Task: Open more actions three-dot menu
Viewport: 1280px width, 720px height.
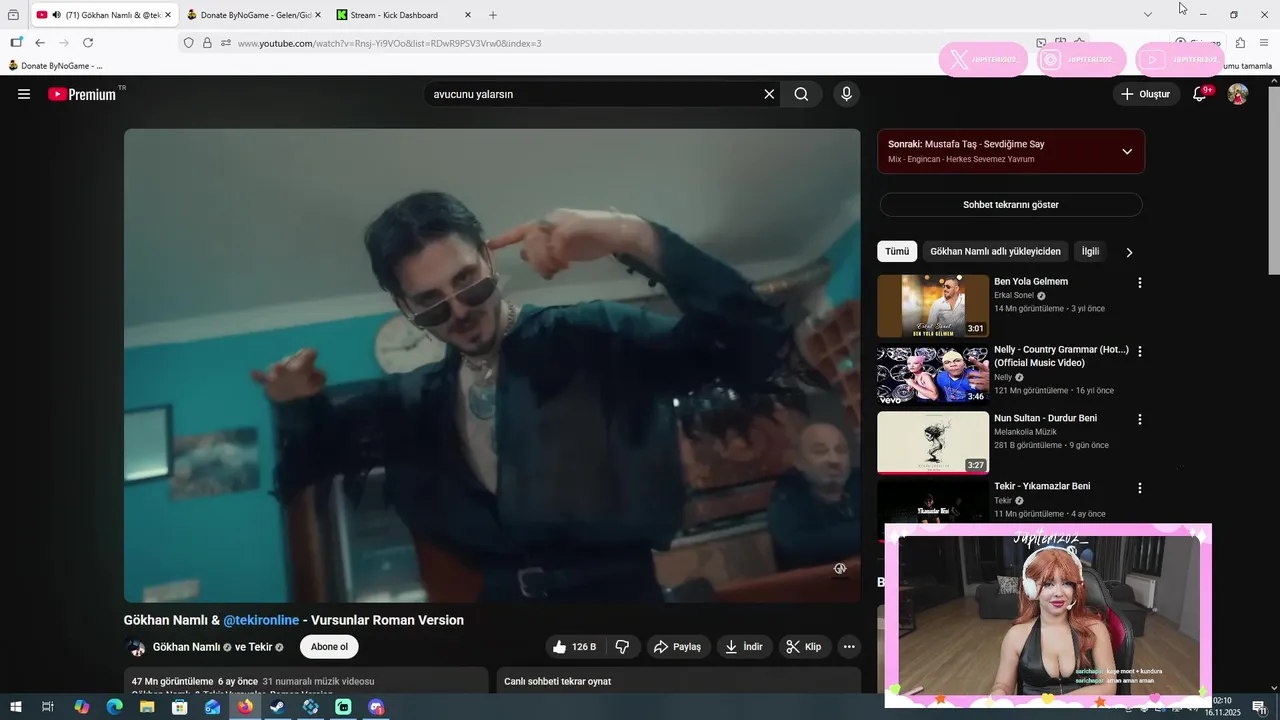Action: (x=849, y=647)
